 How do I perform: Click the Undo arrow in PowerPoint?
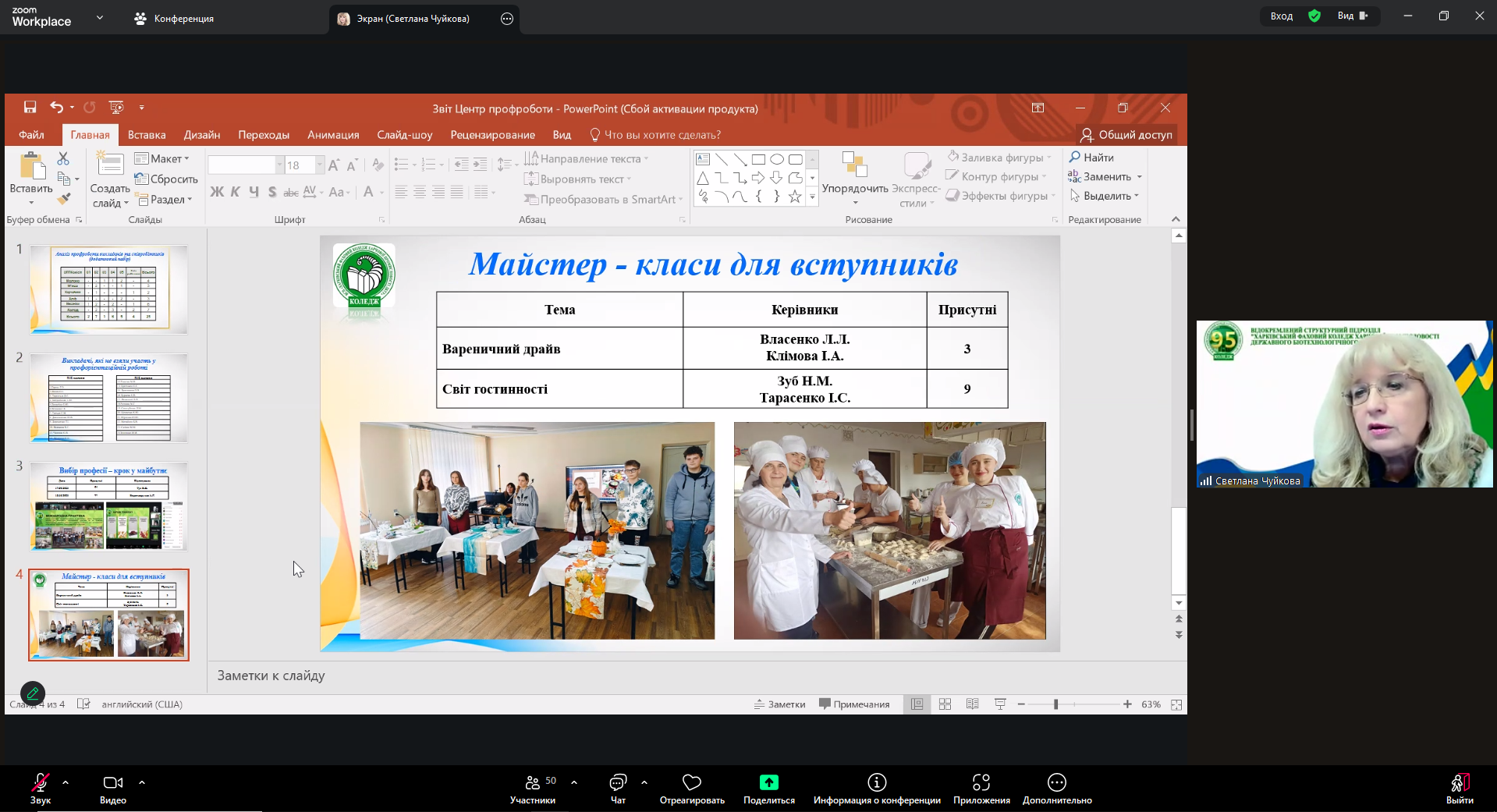coord(56,108)
